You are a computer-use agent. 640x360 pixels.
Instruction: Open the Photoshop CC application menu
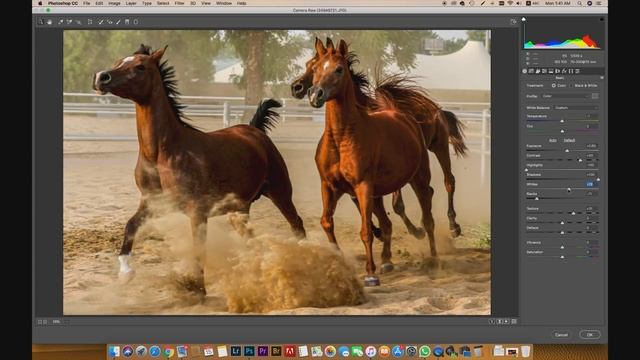pos(63,3)
